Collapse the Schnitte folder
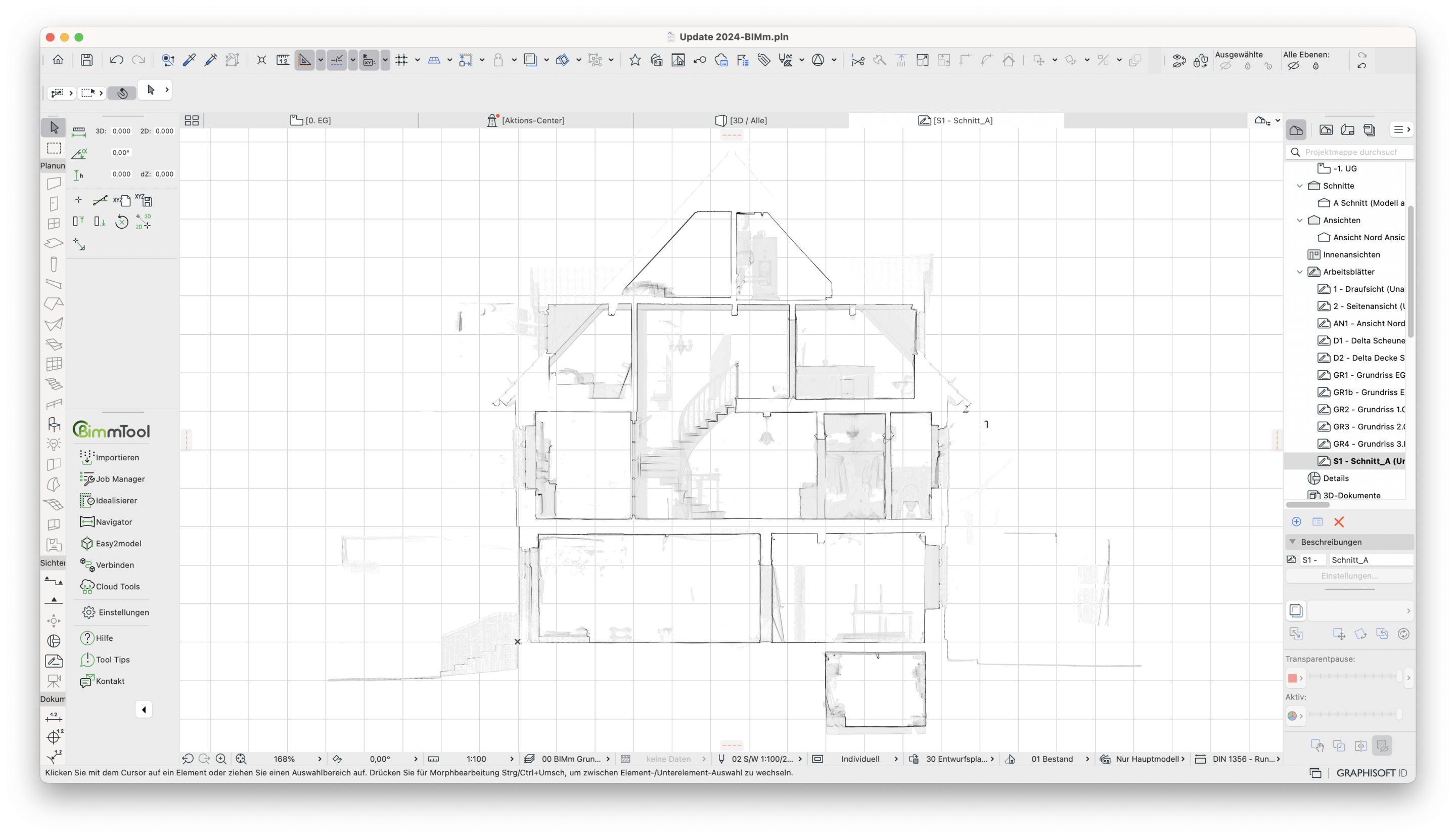Image resolution: width=1456 pixels, height=836 pixels. click(x=1300, y=186)
